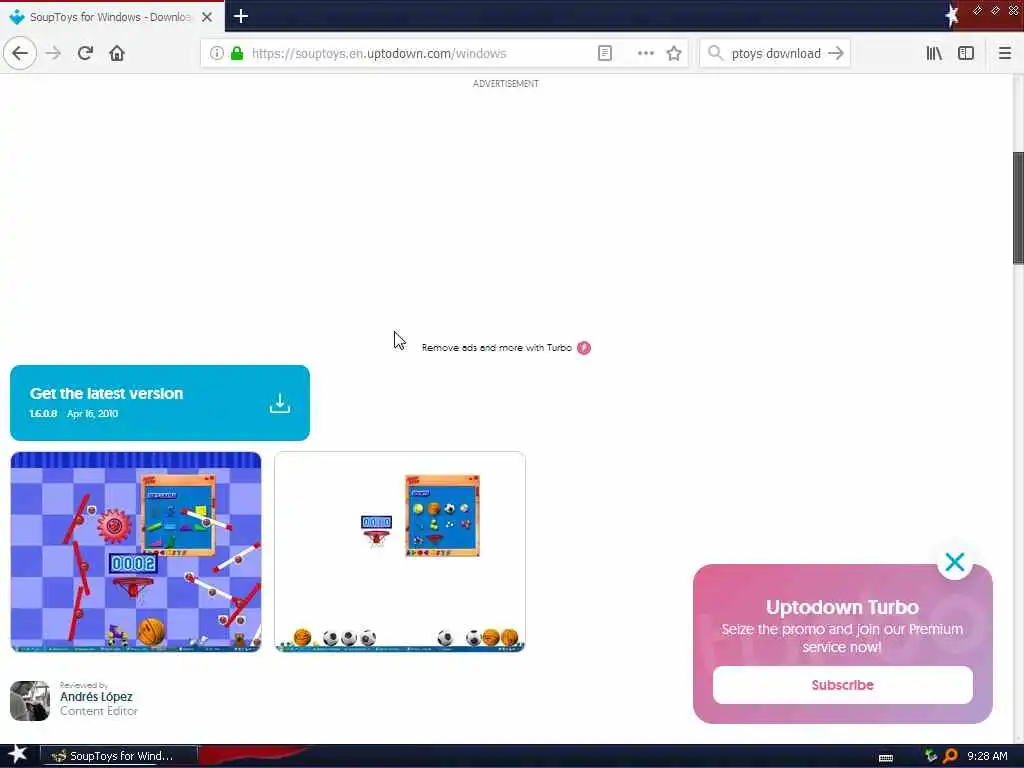Focus the search box with ptoys download
1024x768 pixels.
tap(776, 53)
